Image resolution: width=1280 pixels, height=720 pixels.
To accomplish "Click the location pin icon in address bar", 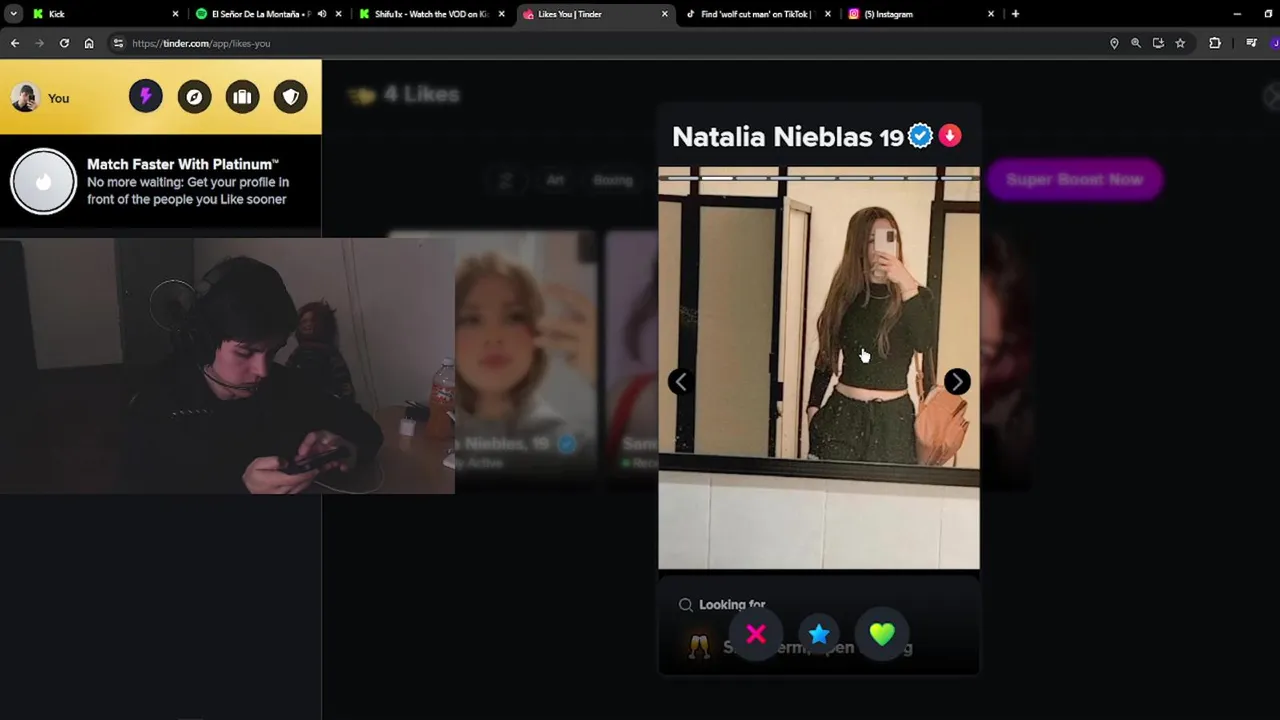I will (x=1114, y=43).
